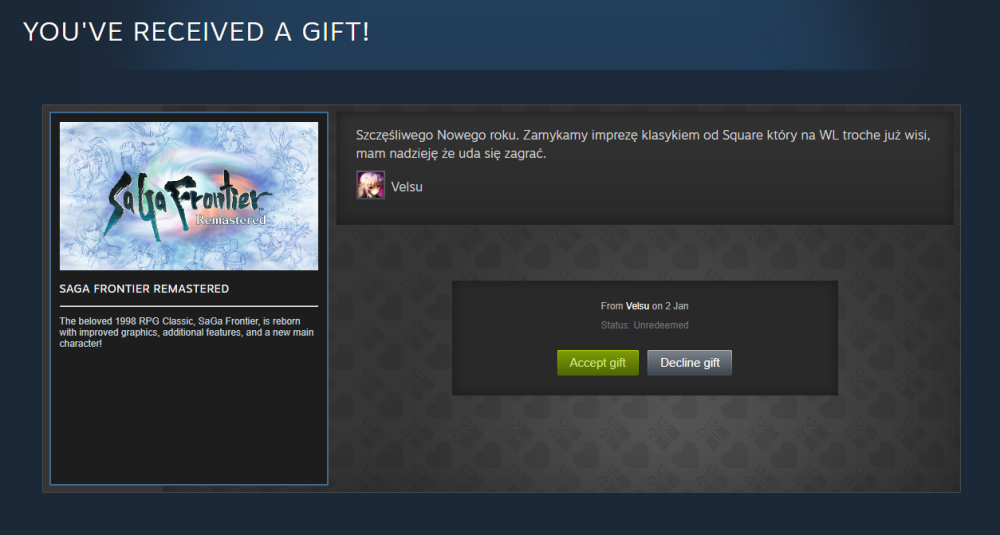Viewport: 1000px width, 535px height.
Task: Click the "character!" word ending the description
Action: (80, 344)
